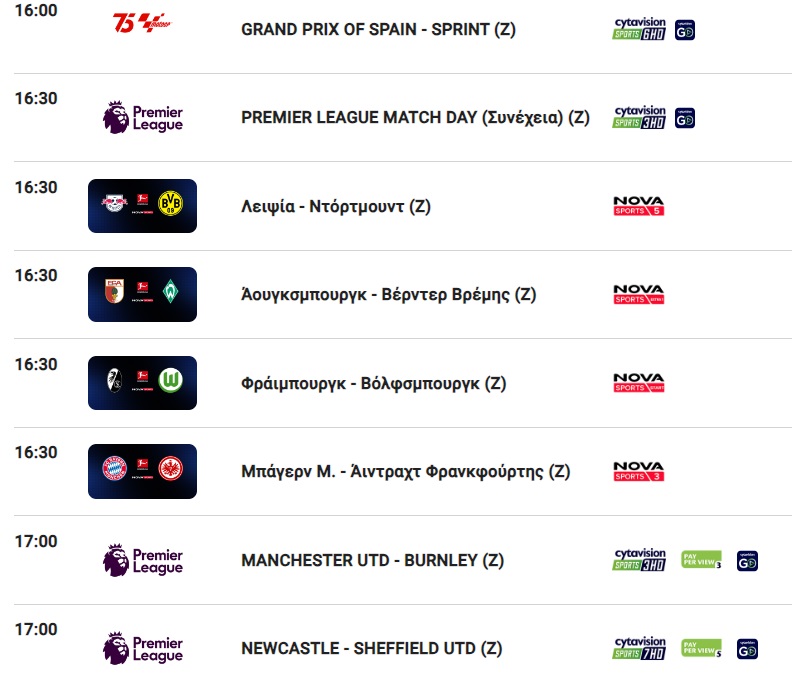Open GRAND PRIX OF SPAIN - SPRINT listing

pos(378,29)
